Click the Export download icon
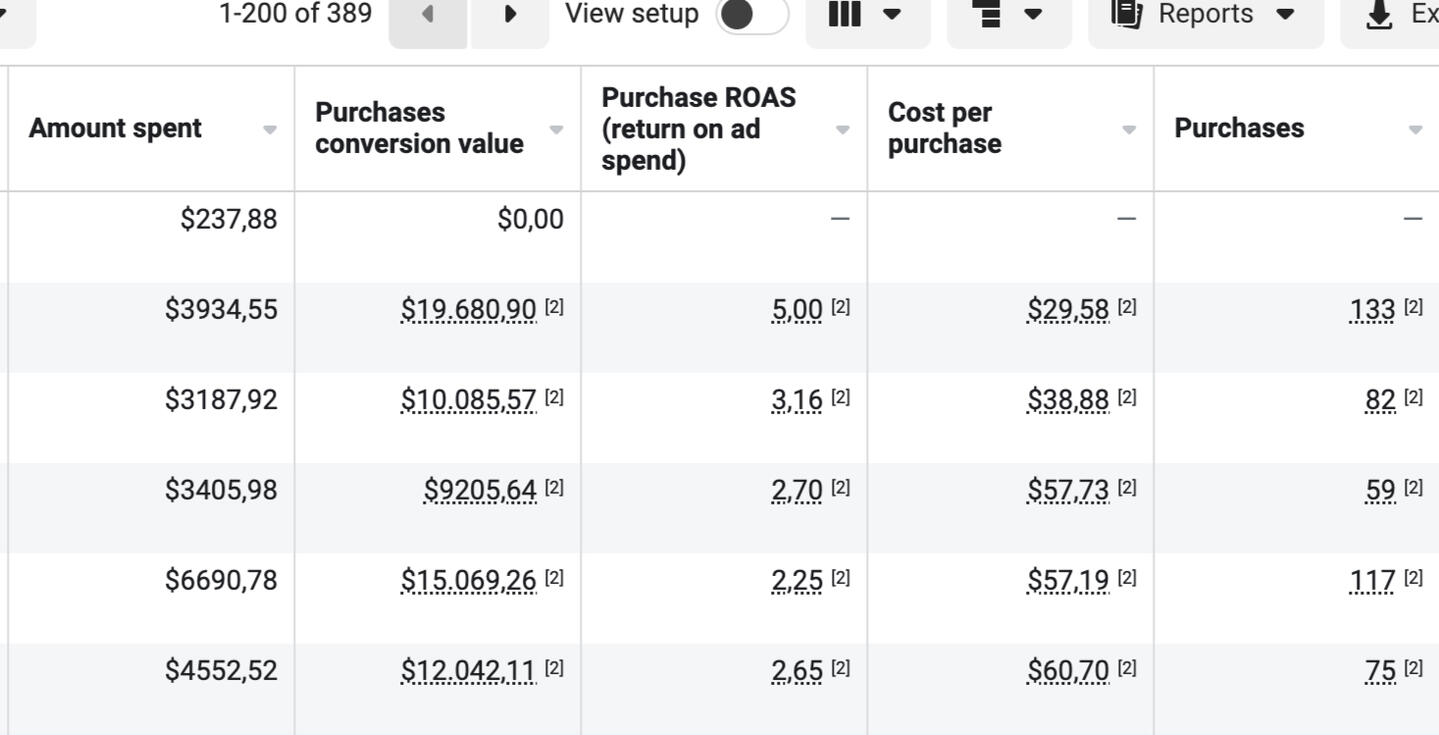The image size is (1439, 735). click(1380, 15)
